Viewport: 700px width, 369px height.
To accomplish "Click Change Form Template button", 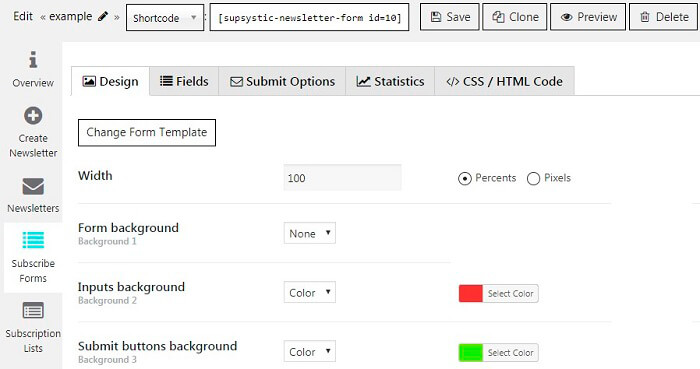I will [147, 133].
